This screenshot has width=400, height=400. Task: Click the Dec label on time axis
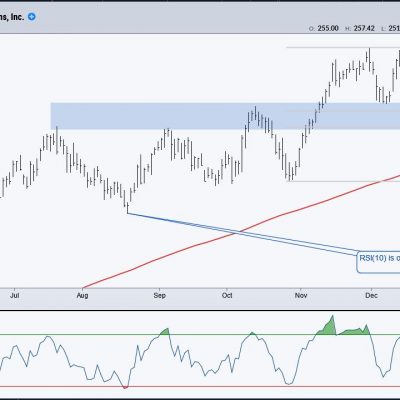click(371, 295)
